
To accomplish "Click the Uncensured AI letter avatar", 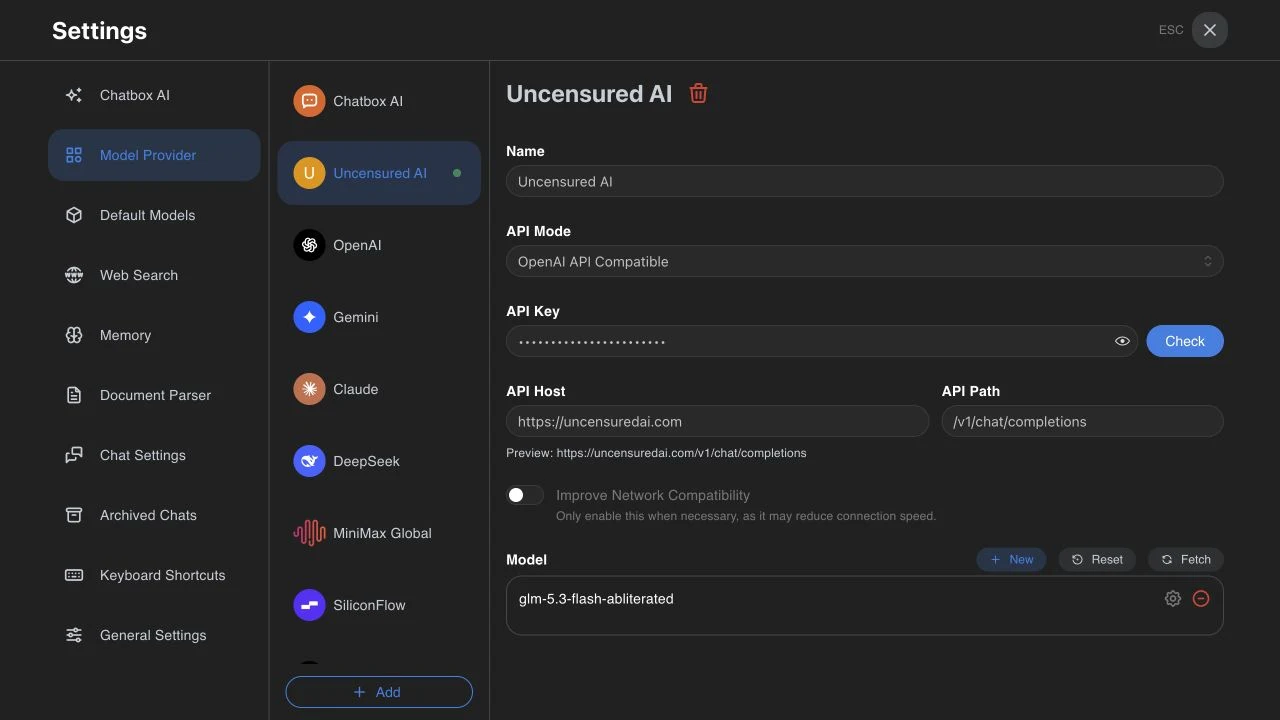I will click(x=309, y=173).
